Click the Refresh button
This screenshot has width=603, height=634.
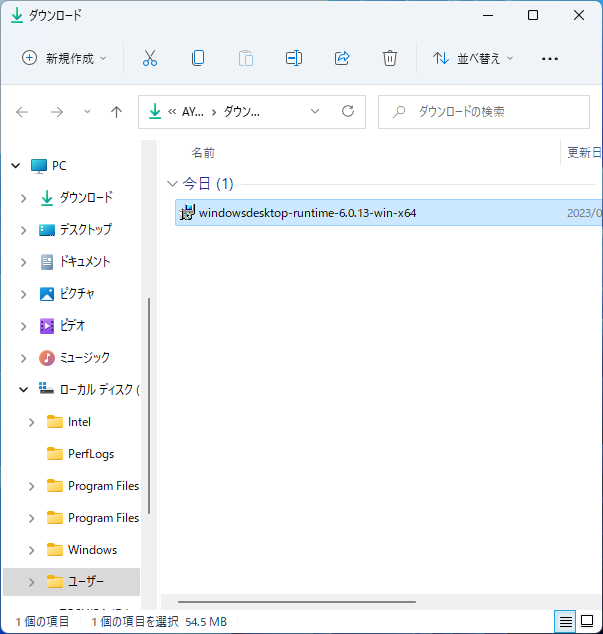click(348, 112)
